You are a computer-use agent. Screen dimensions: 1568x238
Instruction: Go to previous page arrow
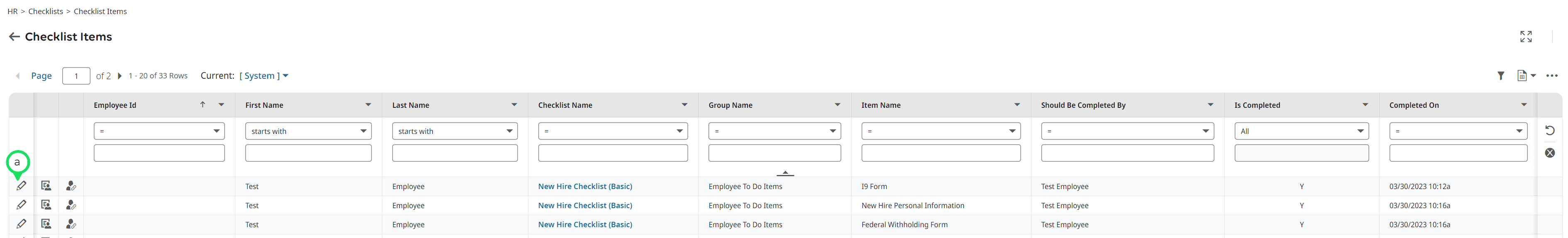coord(18,76)
